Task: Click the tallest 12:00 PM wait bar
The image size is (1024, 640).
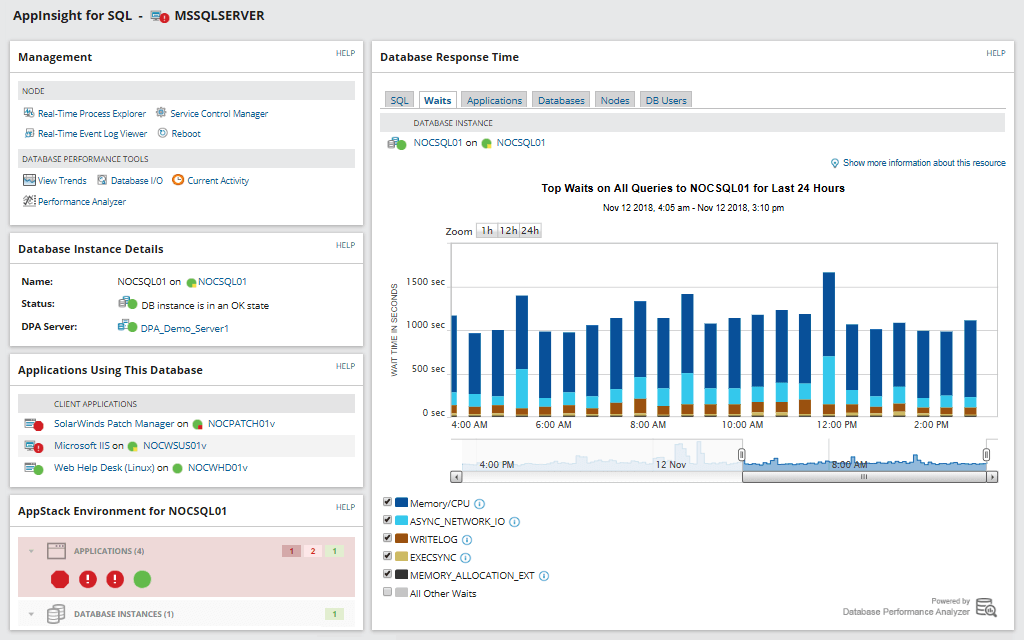Action: pos(829,344)
